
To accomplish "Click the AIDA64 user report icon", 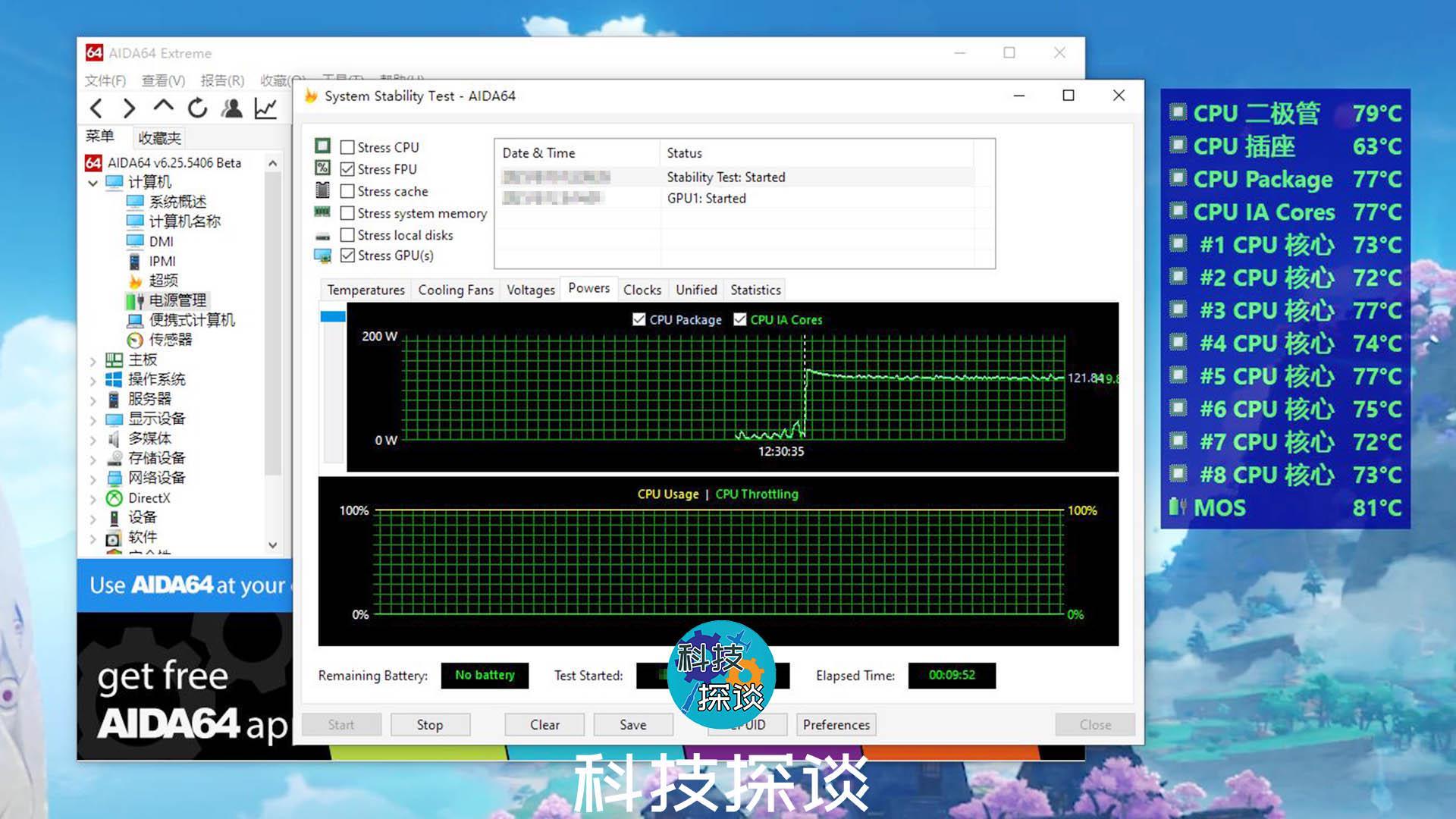I will (x=232, y=109).
